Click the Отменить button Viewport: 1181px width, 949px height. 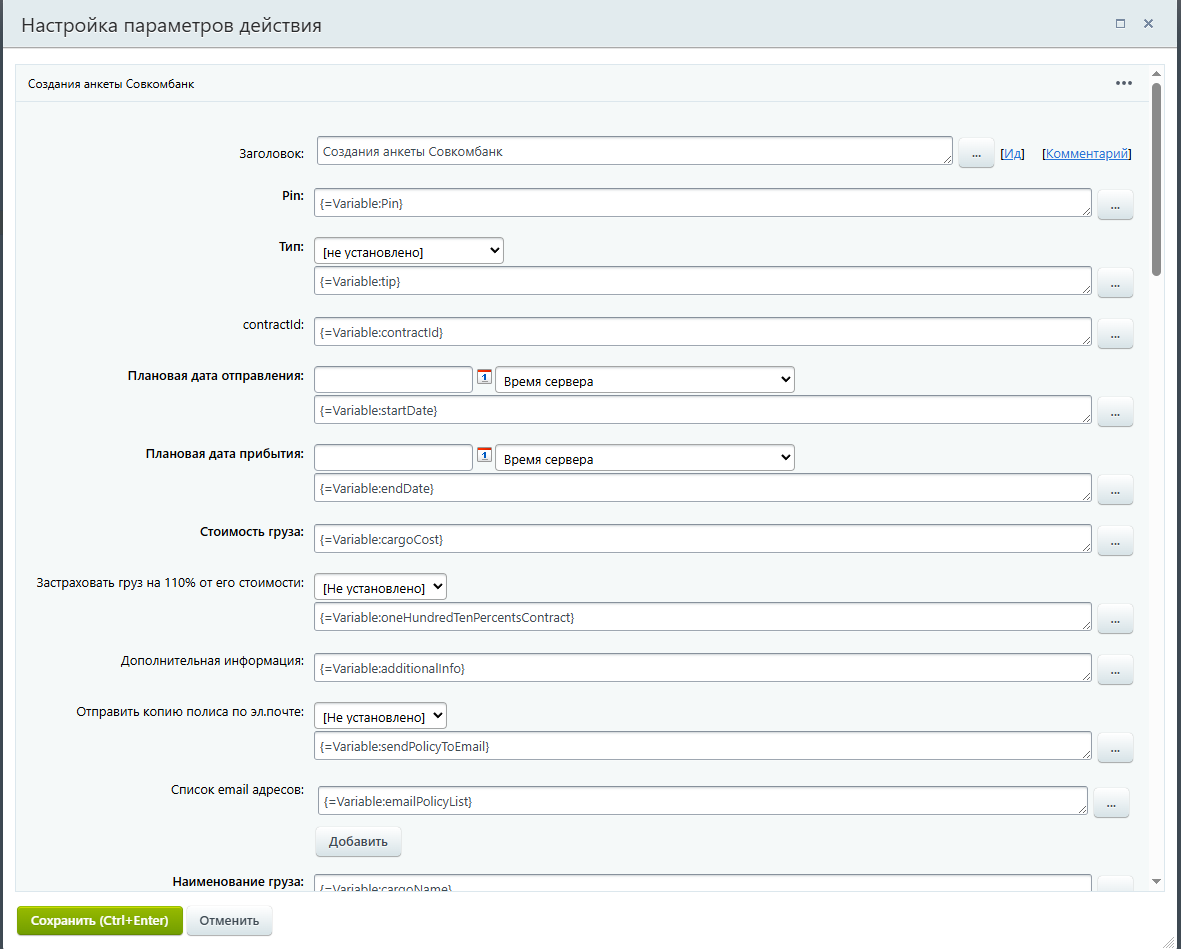229,921
